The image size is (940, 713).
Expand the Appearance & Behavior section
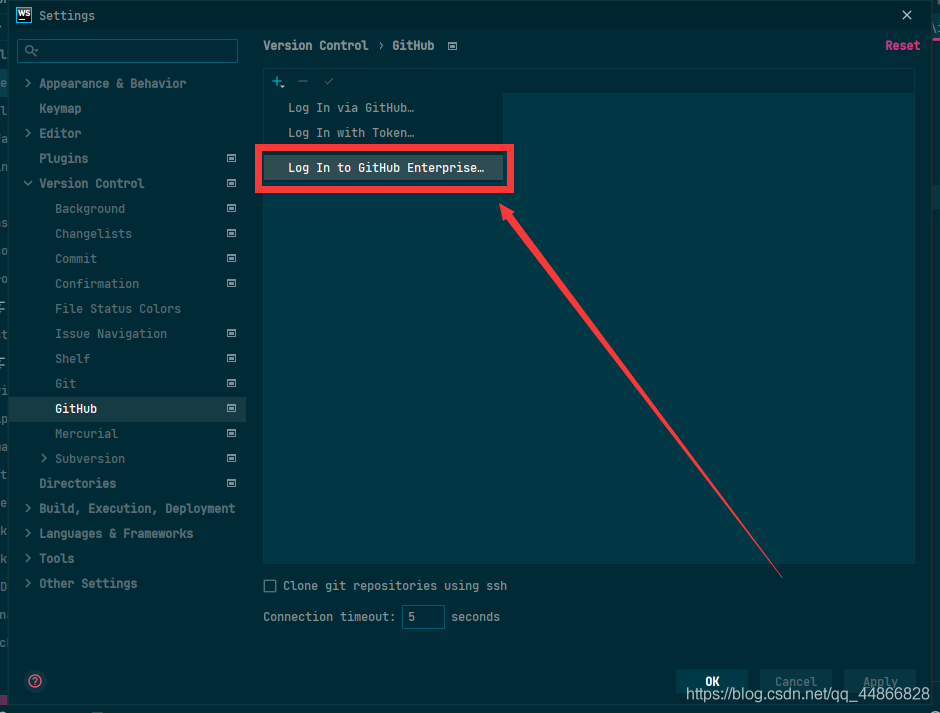point(27,83)
